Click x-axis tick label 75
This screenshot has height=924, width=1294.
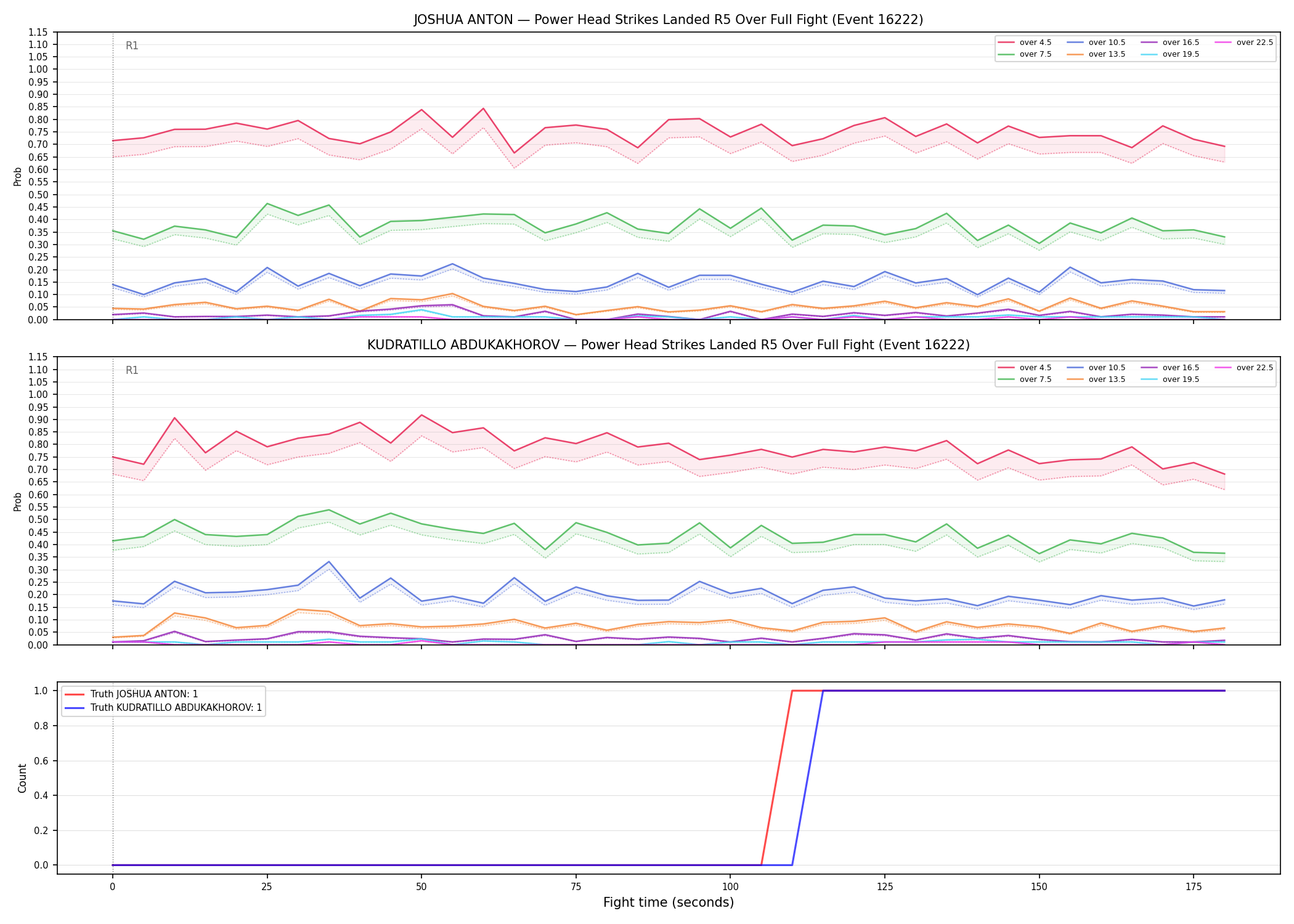tap(576, 887)
